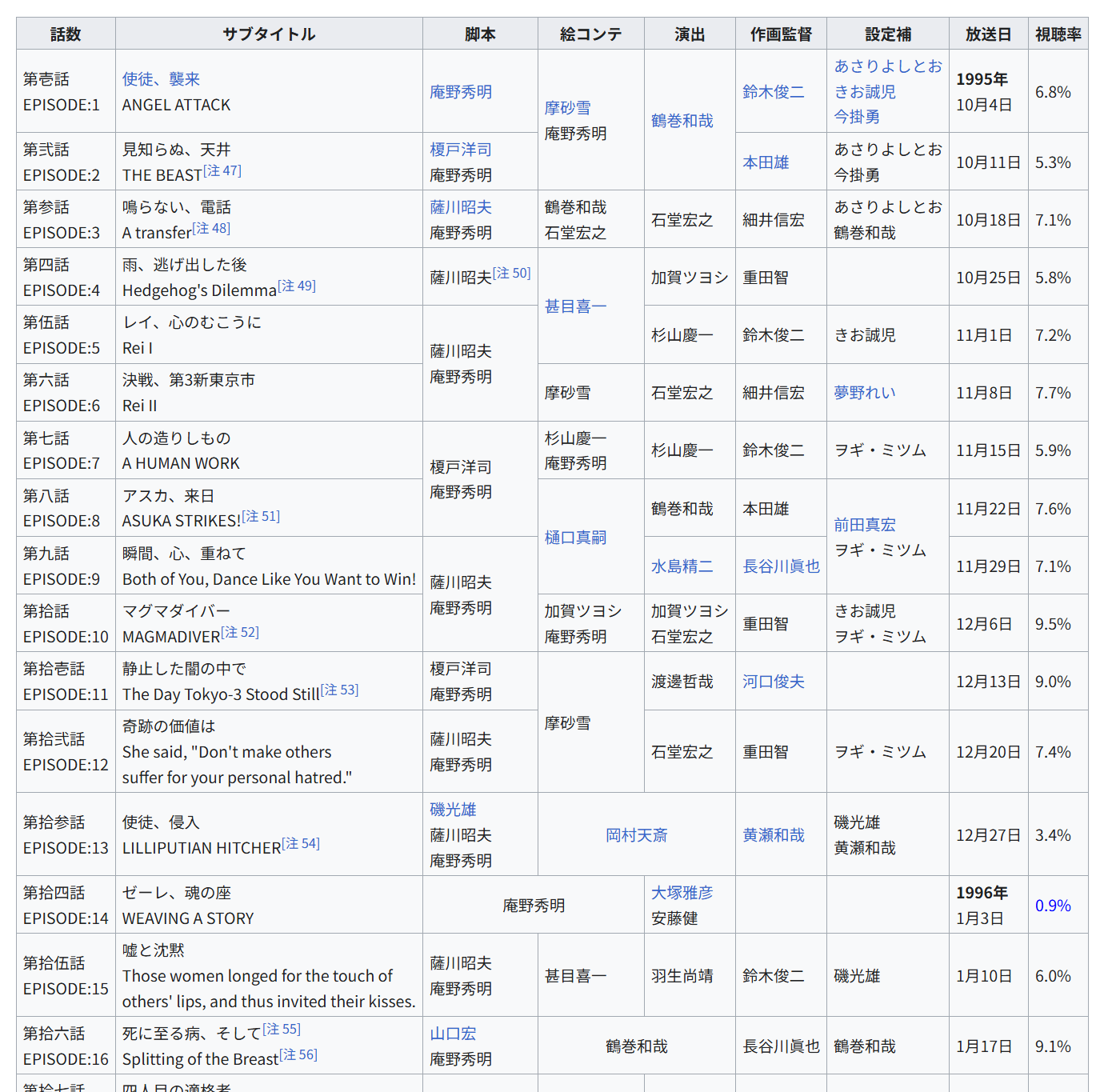
Task: Click the あさりよしとお link
Action: [887, 66]
